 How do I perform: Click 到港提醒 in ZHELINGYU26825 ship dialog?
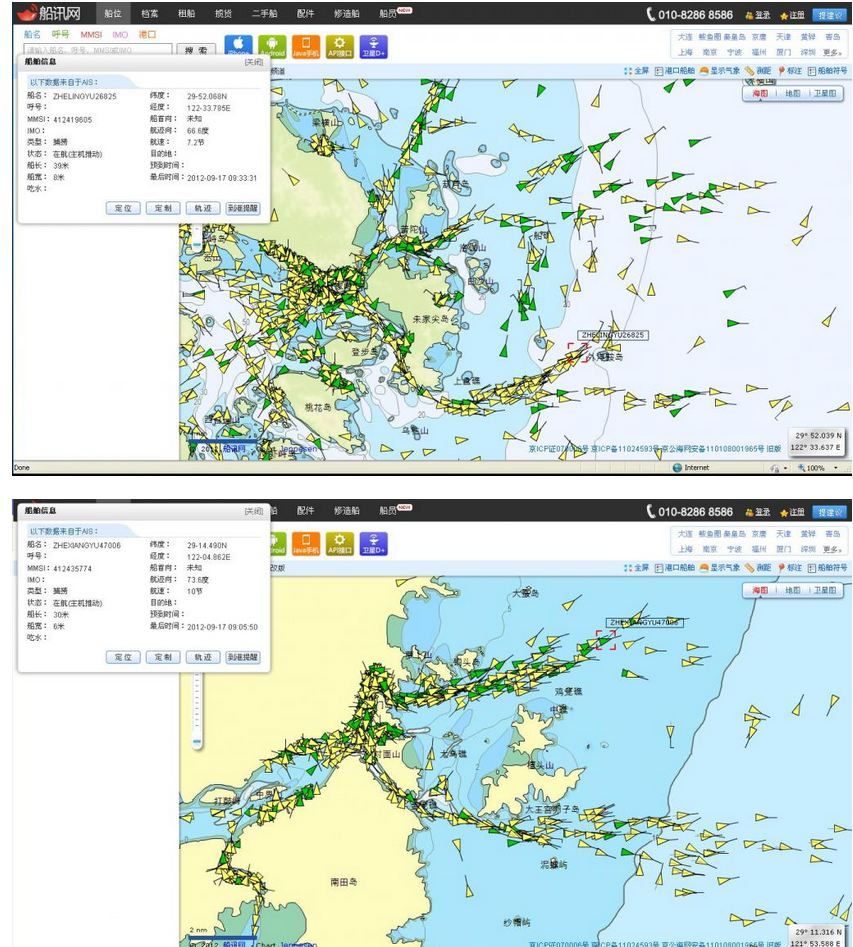(x=243, y=208)
